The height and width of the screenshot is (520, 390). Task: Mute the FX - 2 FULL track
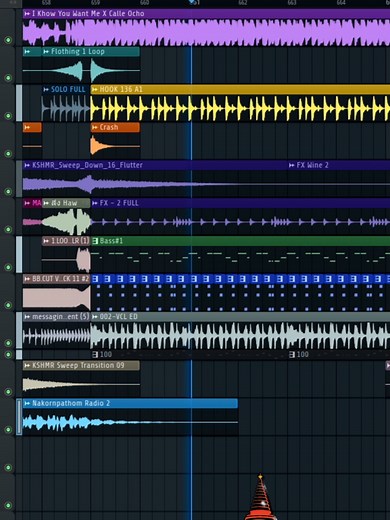tap(8, 229)
